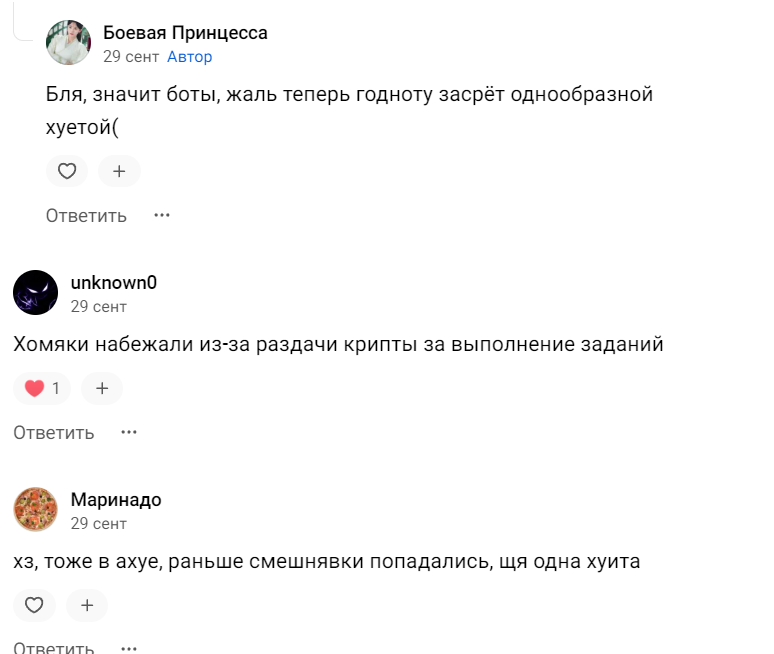Image resolution: width=774 pixels, height=654 pixels.
Task: Open more options for Боевая Принцесса's comment
Action: point(162,215)
